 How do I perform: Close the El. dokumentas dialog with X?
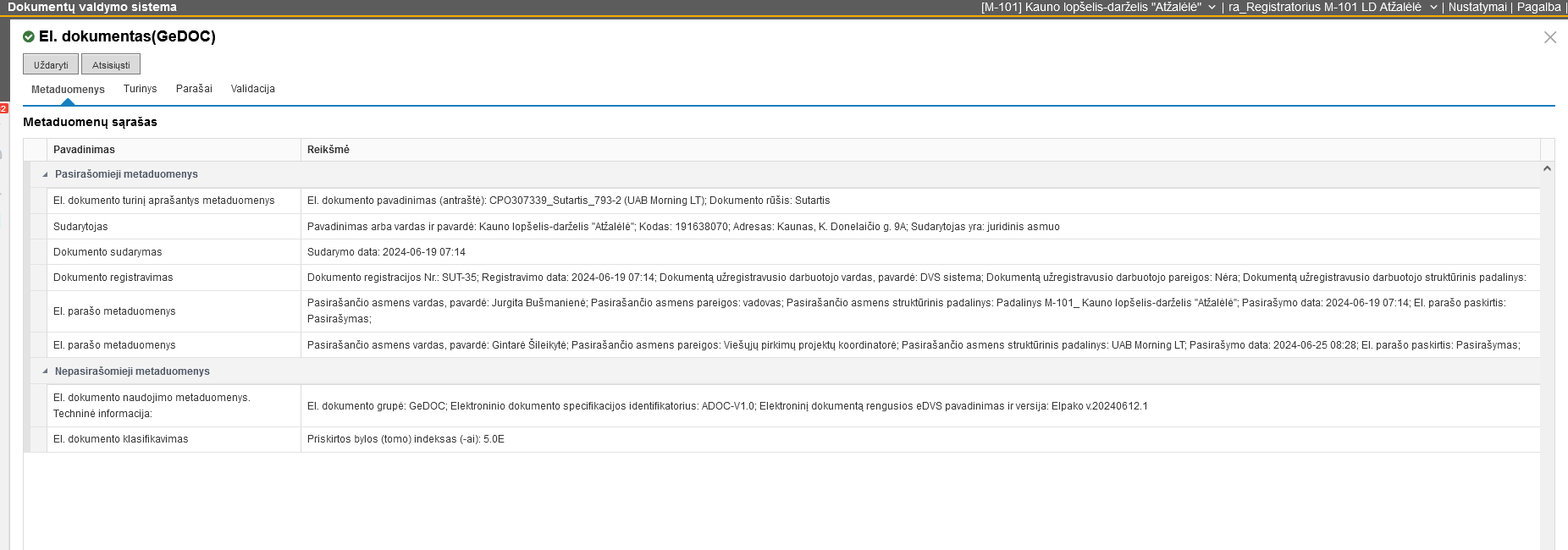point(1549,37)
